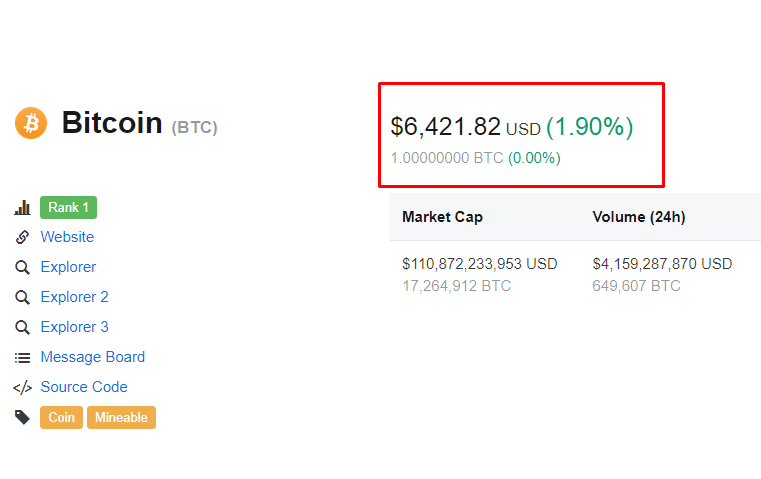Image resolution: width=761 pixels, height=479 pixels.
Task: Click the $110,872,233,953 USD market cap
Action: (480, 264)
